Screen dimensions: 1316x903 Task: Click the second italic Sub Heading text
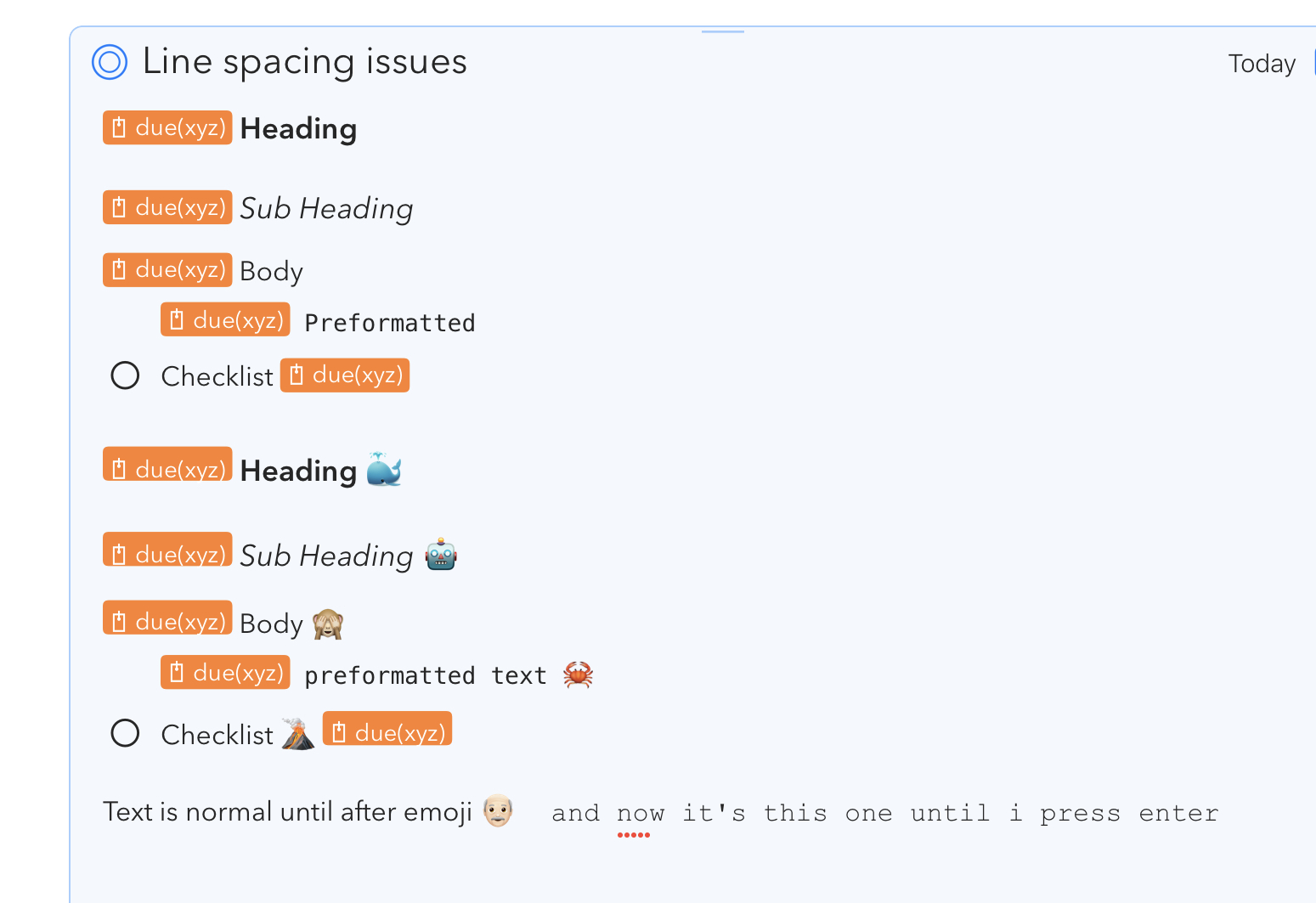[326, 556]
